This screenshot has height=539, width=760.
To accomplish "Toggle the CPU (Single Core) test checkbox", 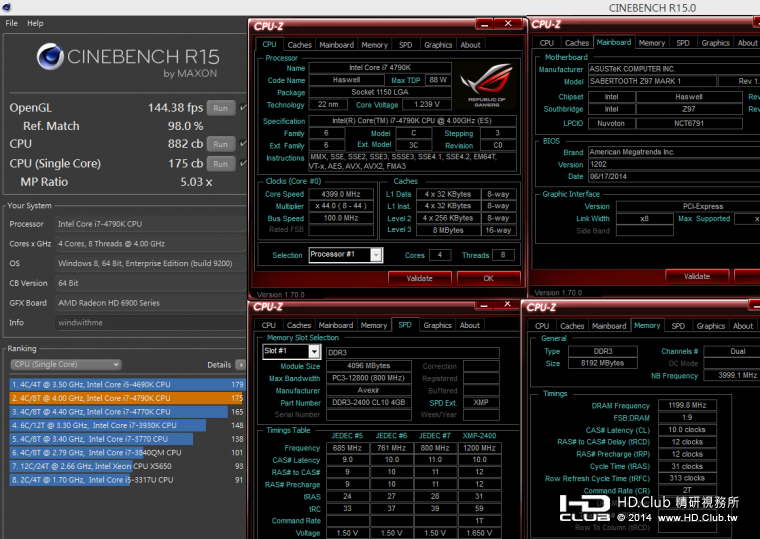I will [x=241, y=163].
